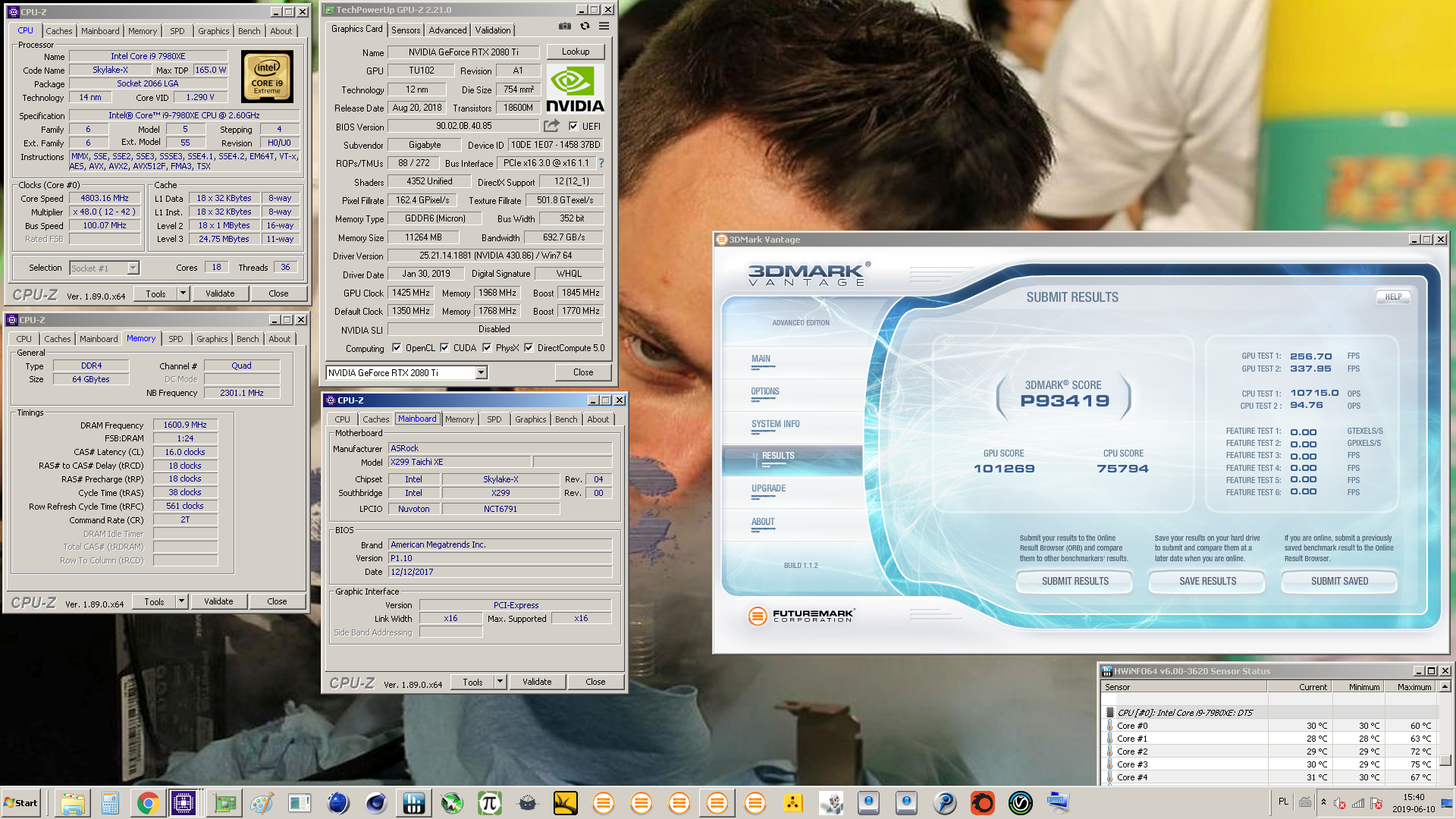The image size is (1456, 819).
Task: Click the GPU-Z graphics card taskbar icon
Action: 224,803
